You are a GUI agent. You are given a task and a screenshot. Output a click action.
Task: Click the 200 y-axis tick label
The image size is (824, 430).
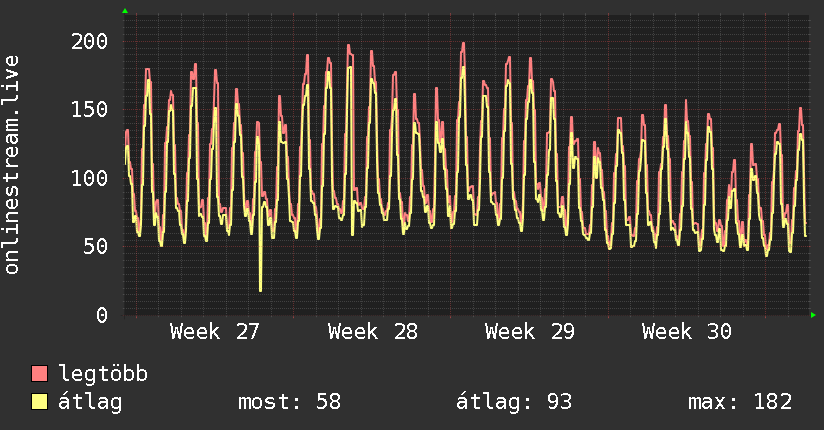[x=89, y=41]
